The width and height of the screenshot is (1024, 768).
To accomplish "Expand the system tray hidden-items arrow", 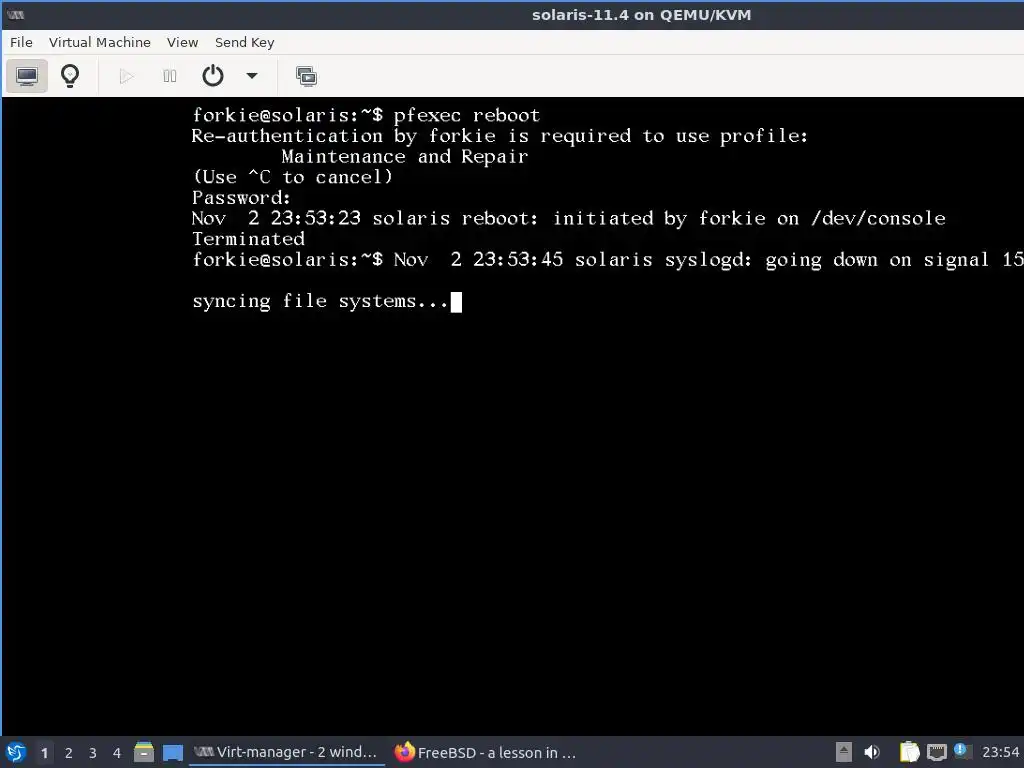I will 844,752.
